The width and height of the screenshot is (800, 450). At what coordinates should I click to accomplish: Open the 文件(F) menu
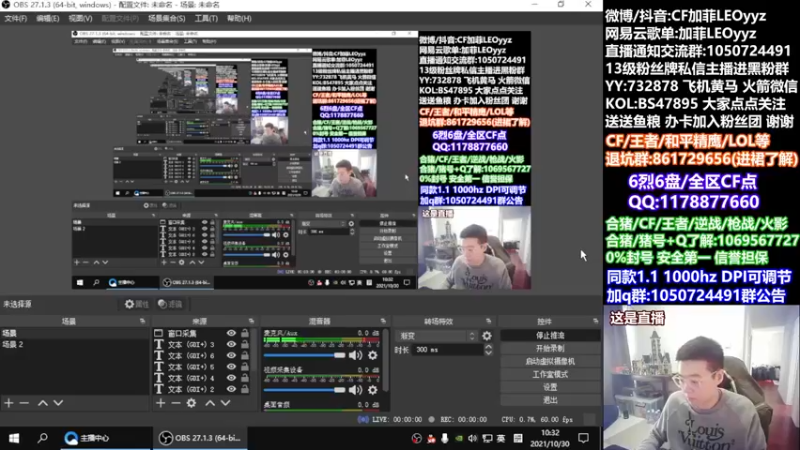pos(15,18)
